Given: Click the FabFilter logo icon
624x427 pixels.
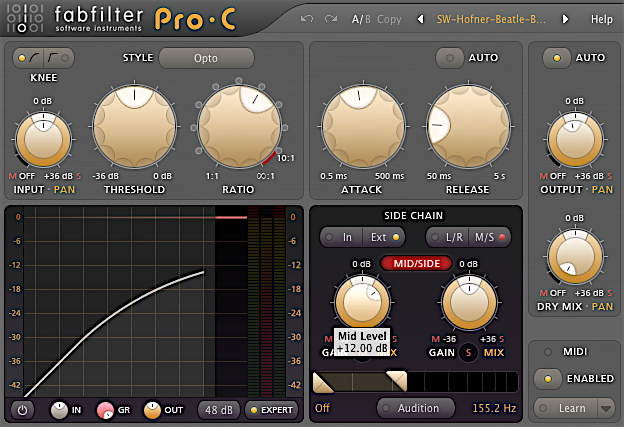Looking at the screenshot, I should point(25,18).
